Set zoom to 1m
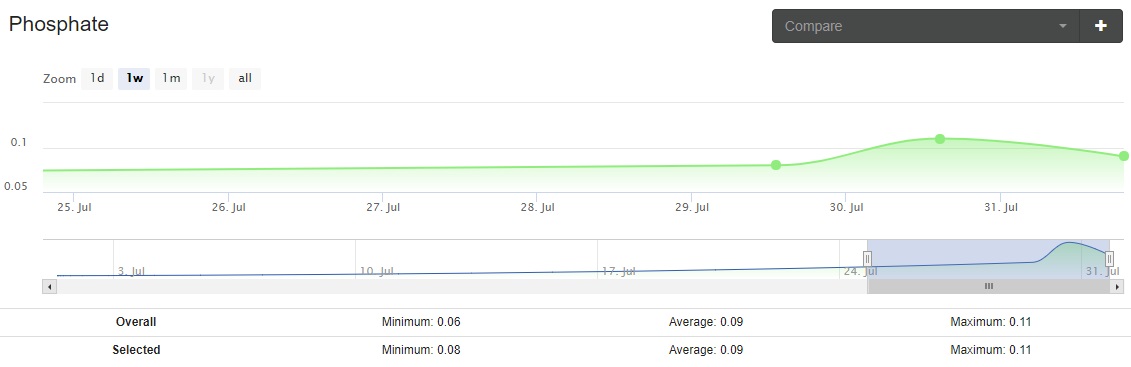Viewport: 1131px width, 367px height. point(171,78)
